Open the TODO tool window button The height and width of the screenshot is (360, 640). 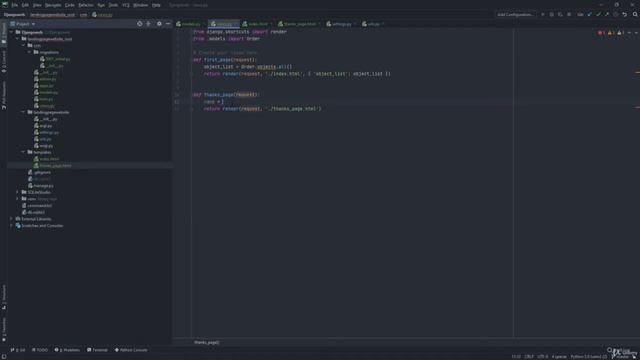pos(40,350)
